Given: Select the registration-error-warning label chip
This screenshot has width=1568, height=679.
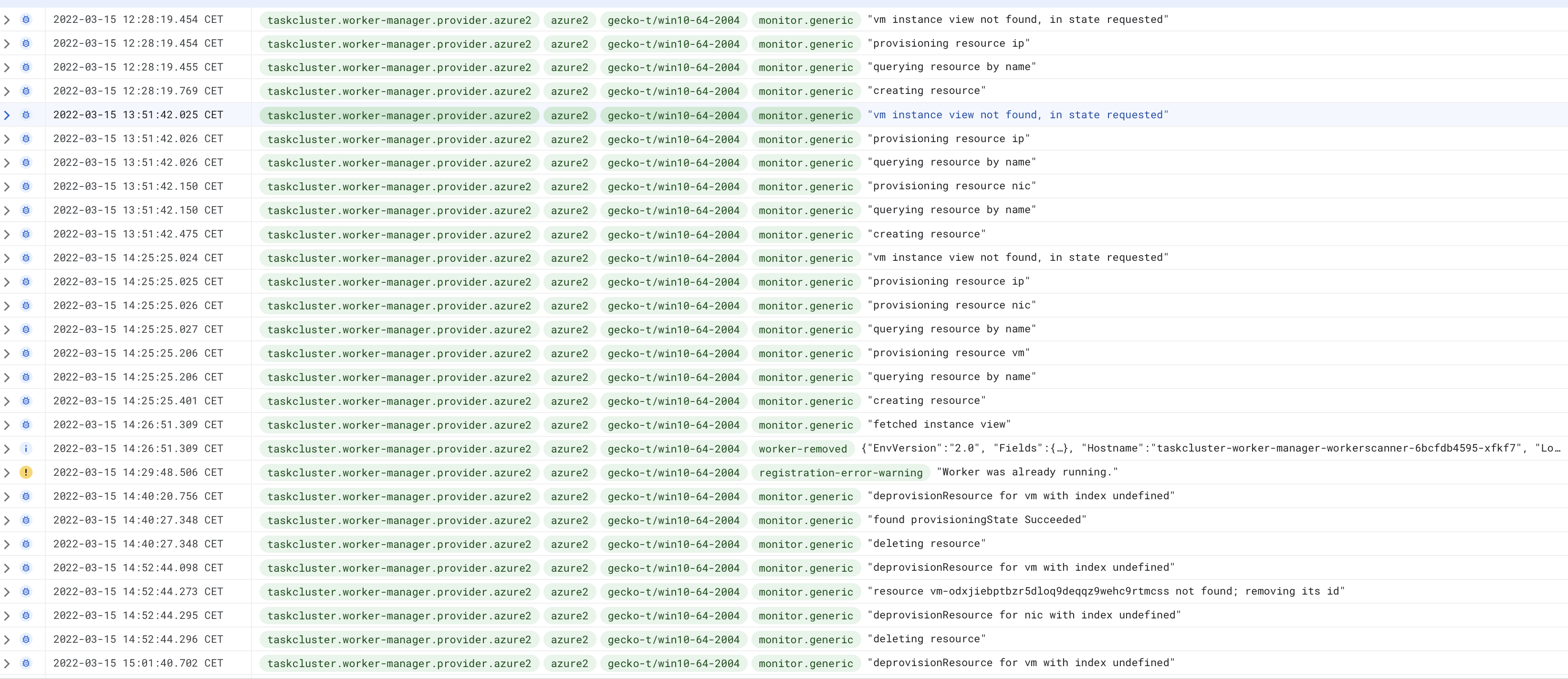Looking at the screenshot, I should pyautogui.click(x=840, y=472).
